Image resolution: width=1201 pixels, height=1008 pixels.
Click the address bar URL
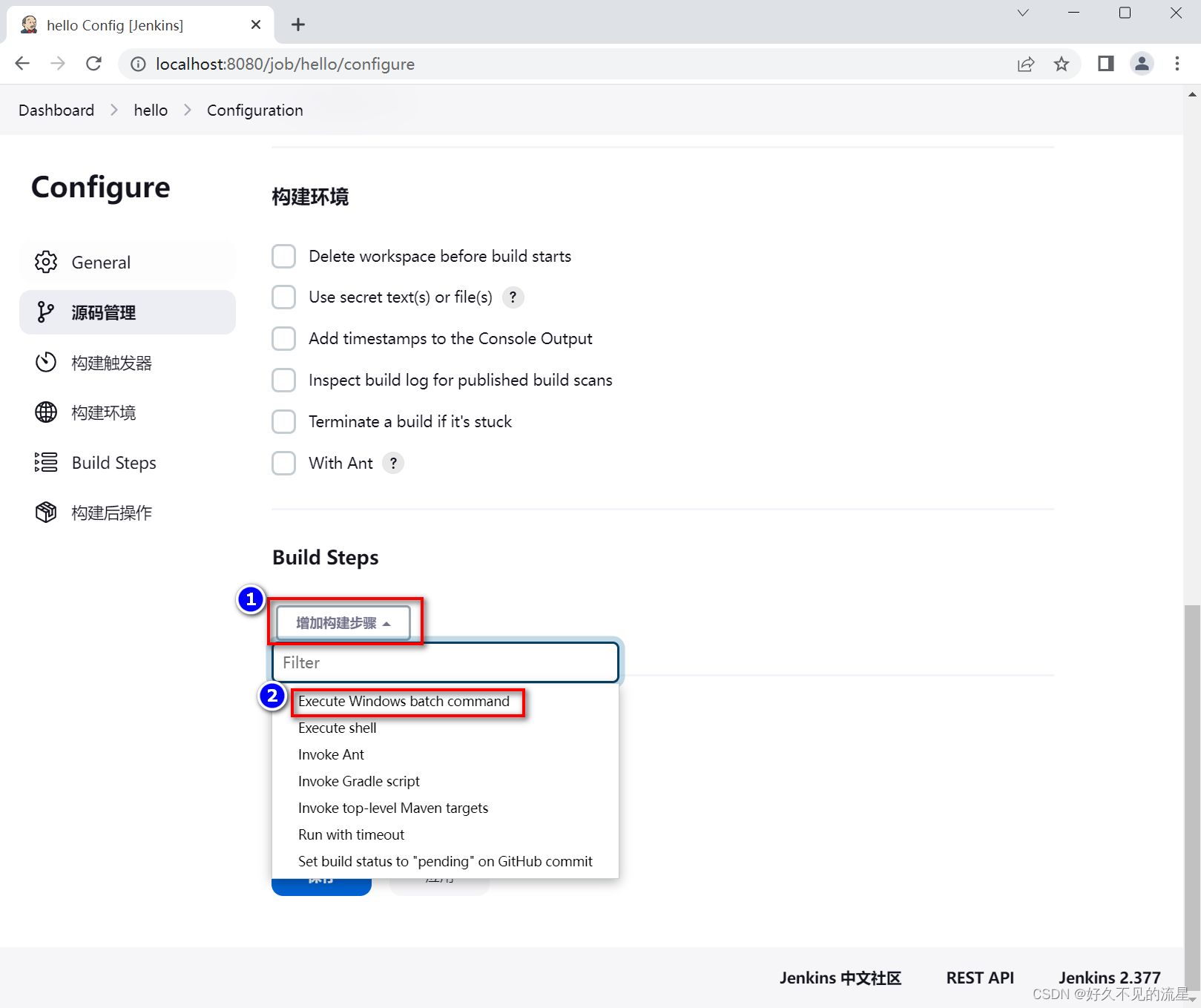click(x=285, y=65)
